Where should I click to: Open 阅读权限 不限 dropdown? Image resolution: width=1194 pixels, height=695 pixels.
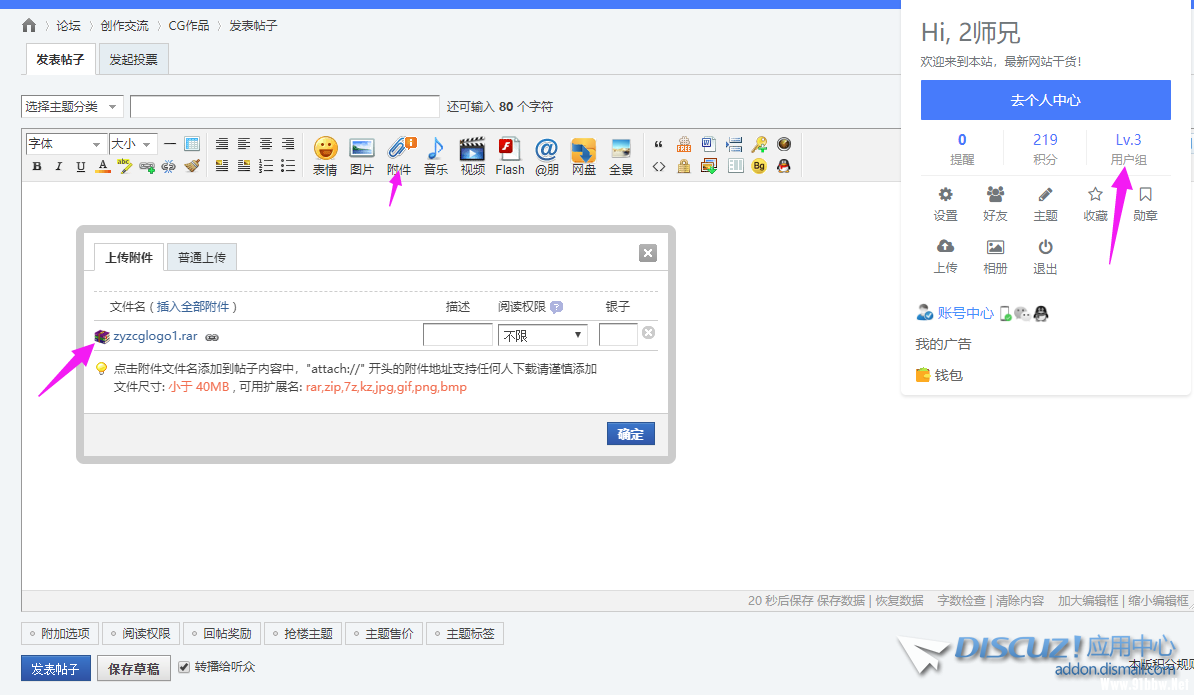coord(543,336)
